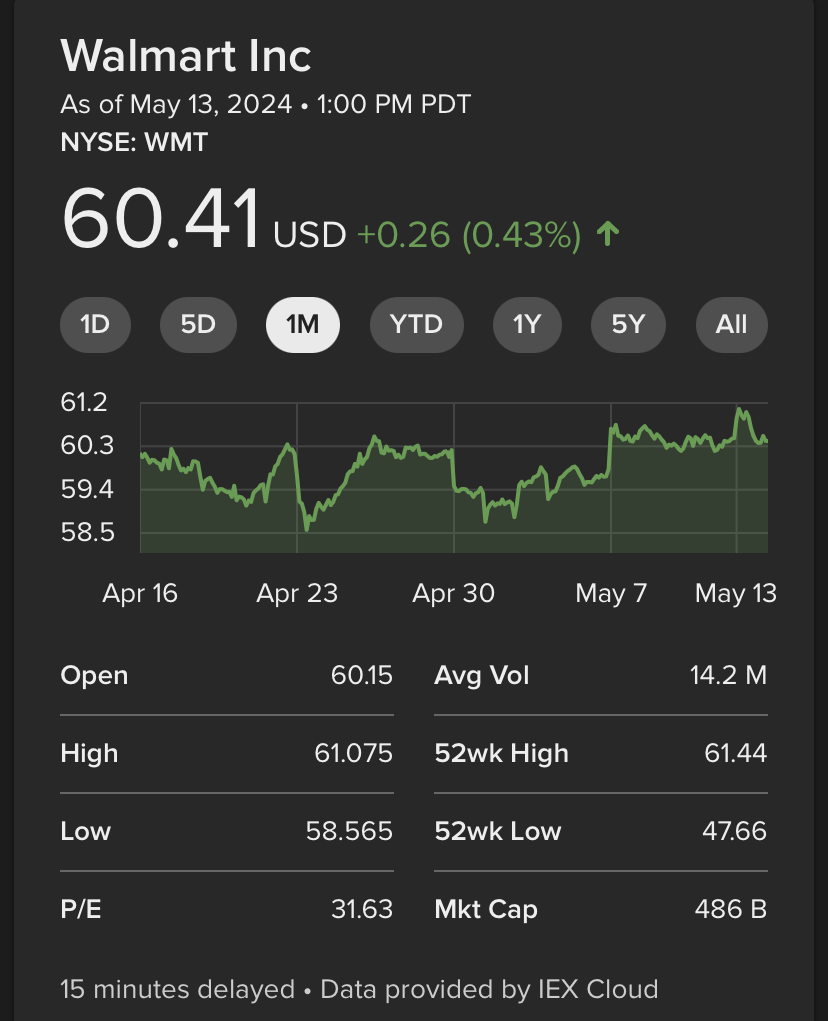The image size is (828, 1021).
Task: Click the 59.4 y-axis label
Action: [87, 489]
